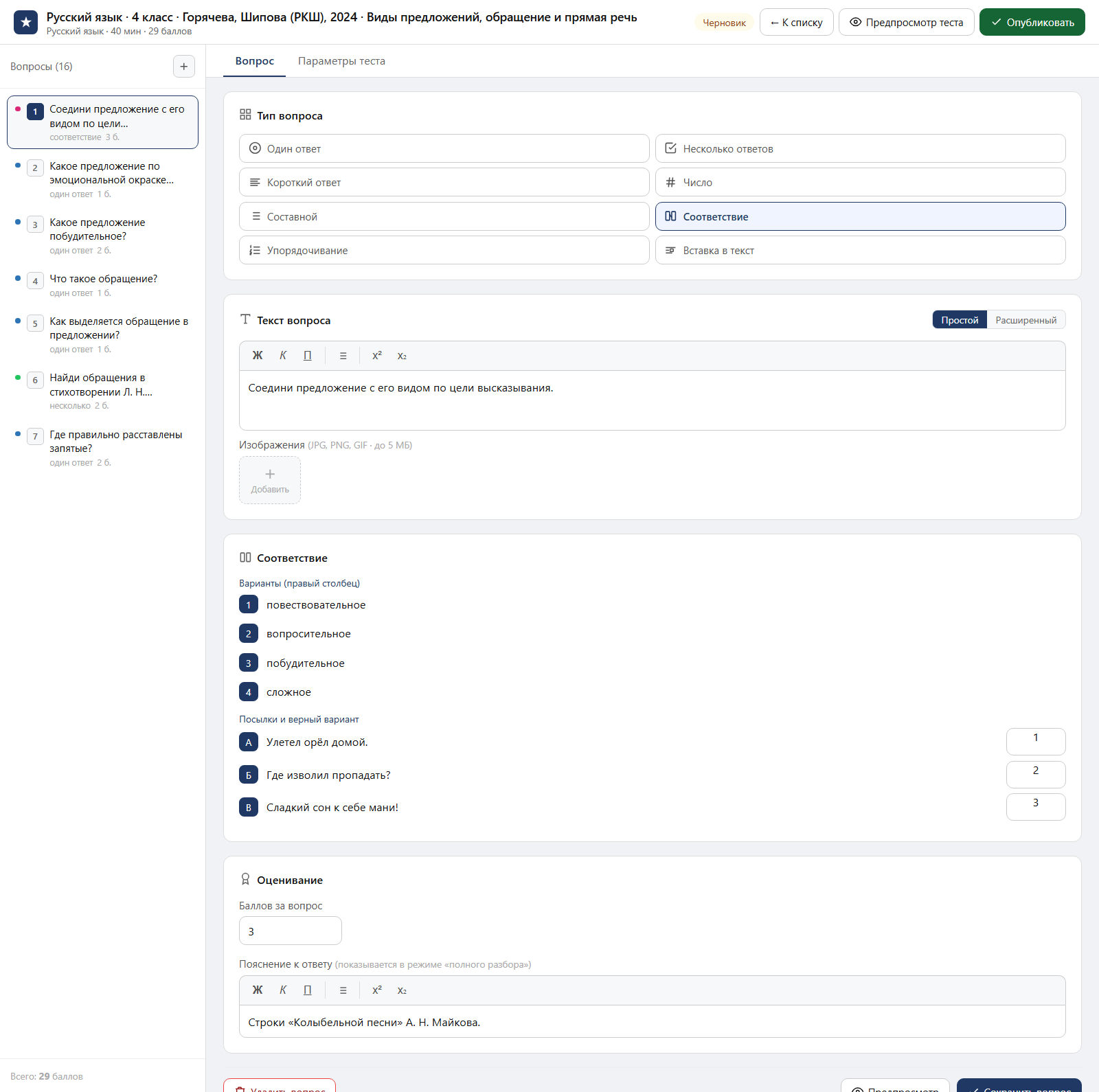
Task: Click the star logo in header
Action: click(26, 23)
